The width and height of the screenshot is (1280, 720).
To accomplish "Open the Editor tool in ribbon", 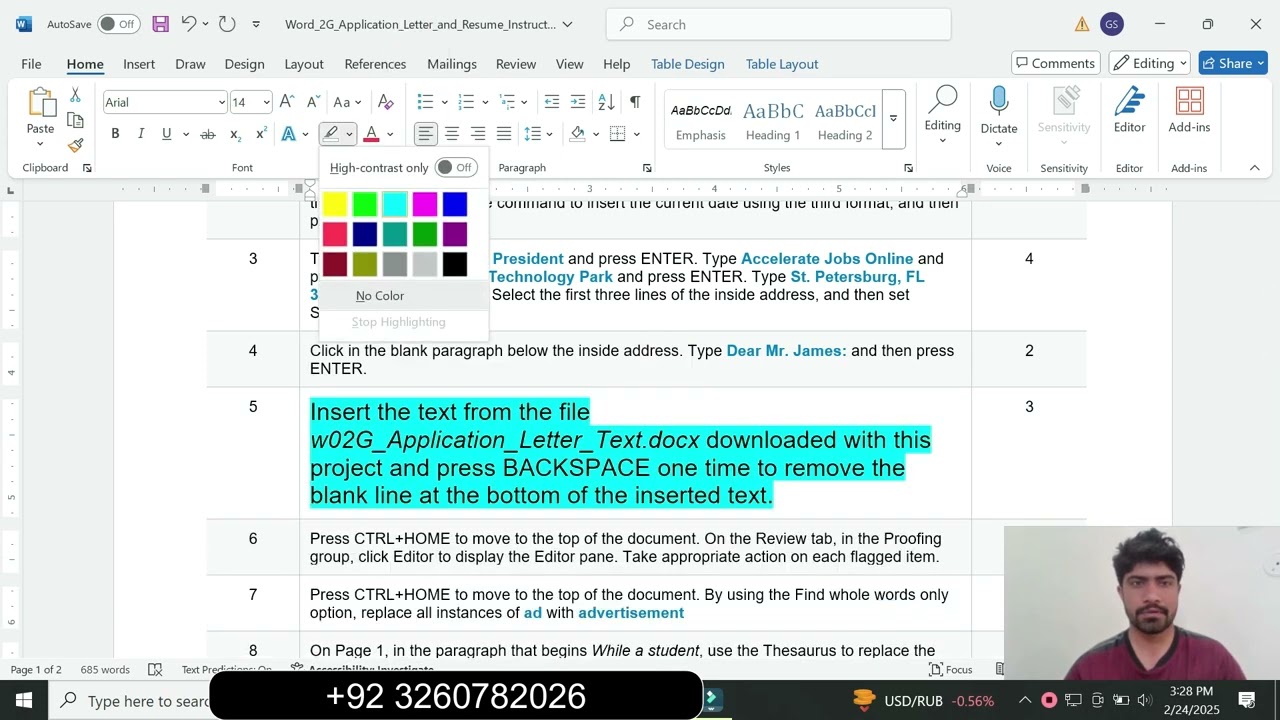I will 1129,110.
